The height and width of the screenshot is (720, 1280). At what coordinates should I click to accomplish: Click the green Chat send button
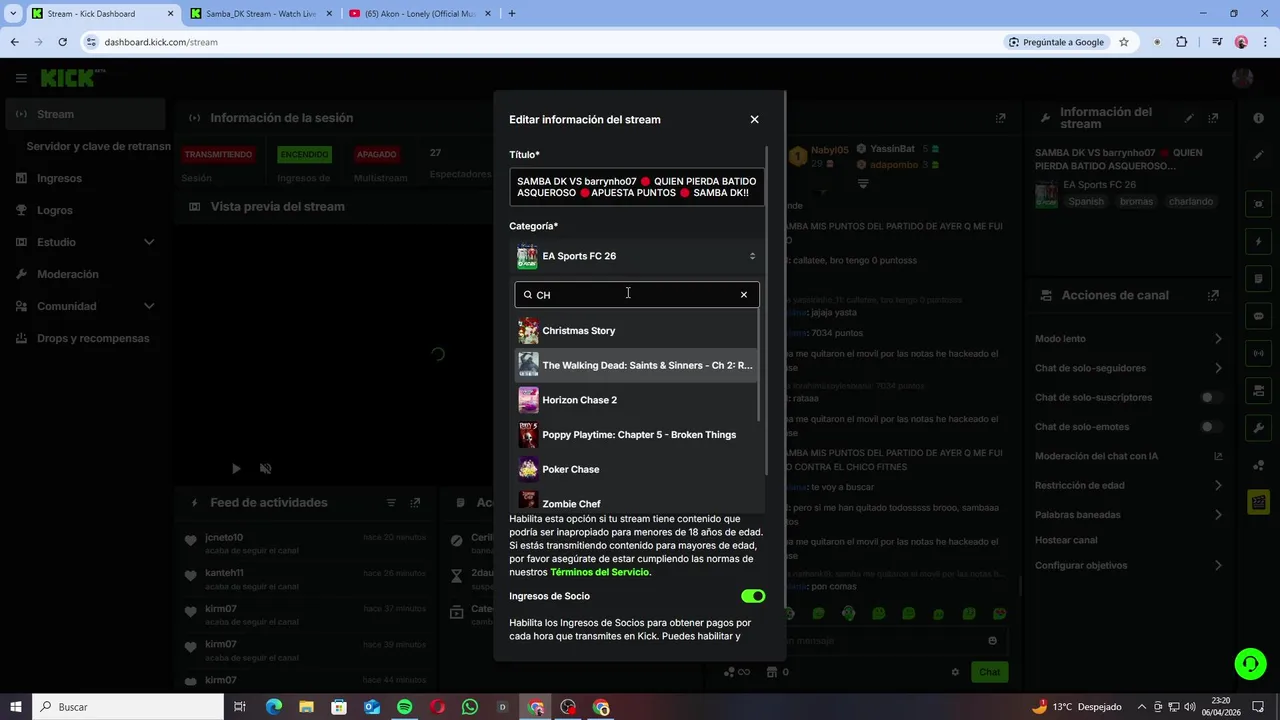[x=989, y=672]
